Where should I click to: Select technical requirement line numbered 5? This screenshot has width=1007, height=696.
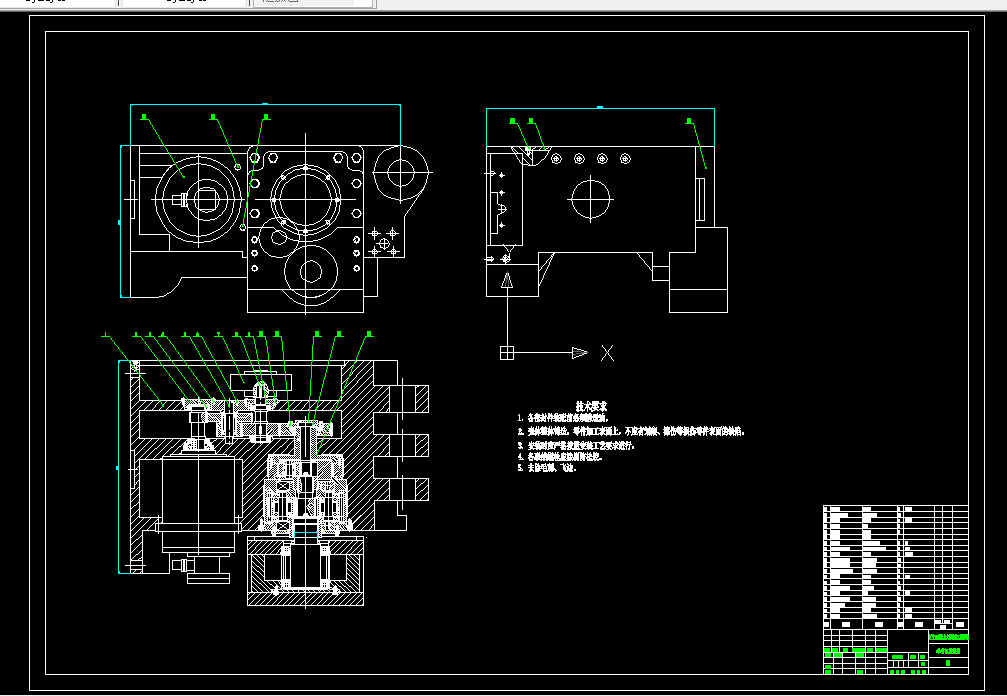point(548,468)
